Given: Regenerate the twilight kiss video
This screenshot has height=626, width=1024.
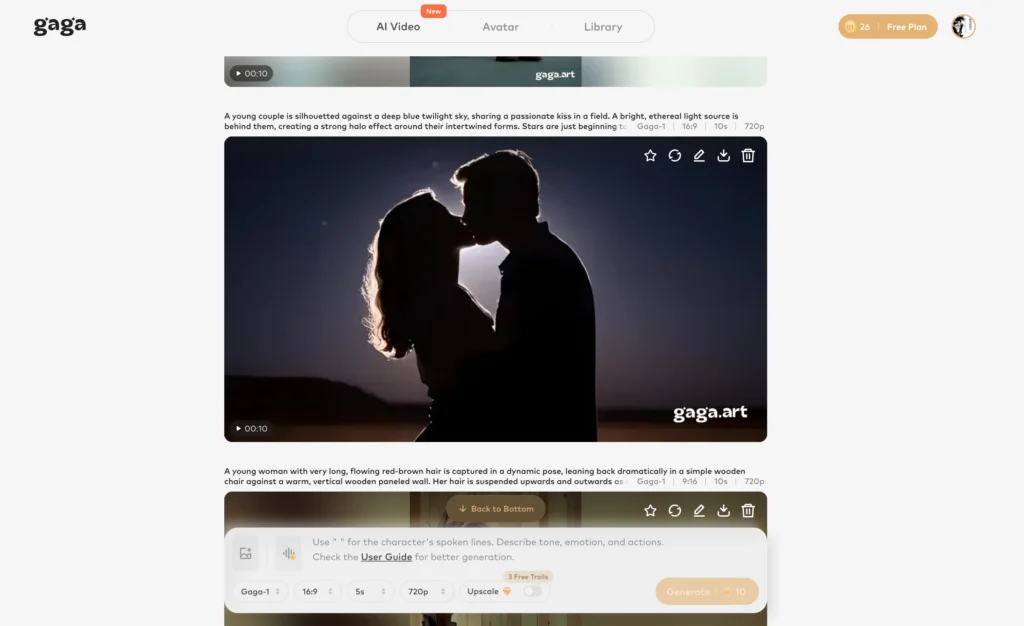Looking at the screenshot, I should [674, 155].
